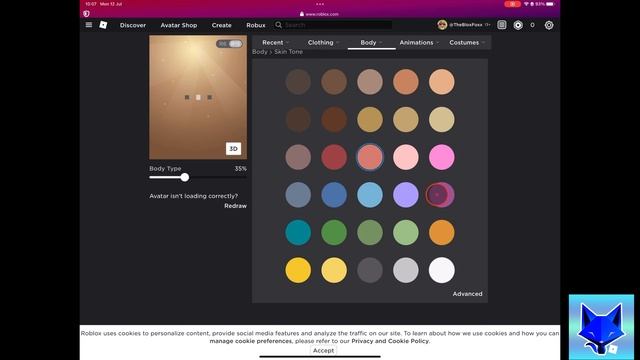Select the hot pink skin tone swatch
The height and width of the screenshot is (360, 640).
pyautogui.click(x=442, y=157)
